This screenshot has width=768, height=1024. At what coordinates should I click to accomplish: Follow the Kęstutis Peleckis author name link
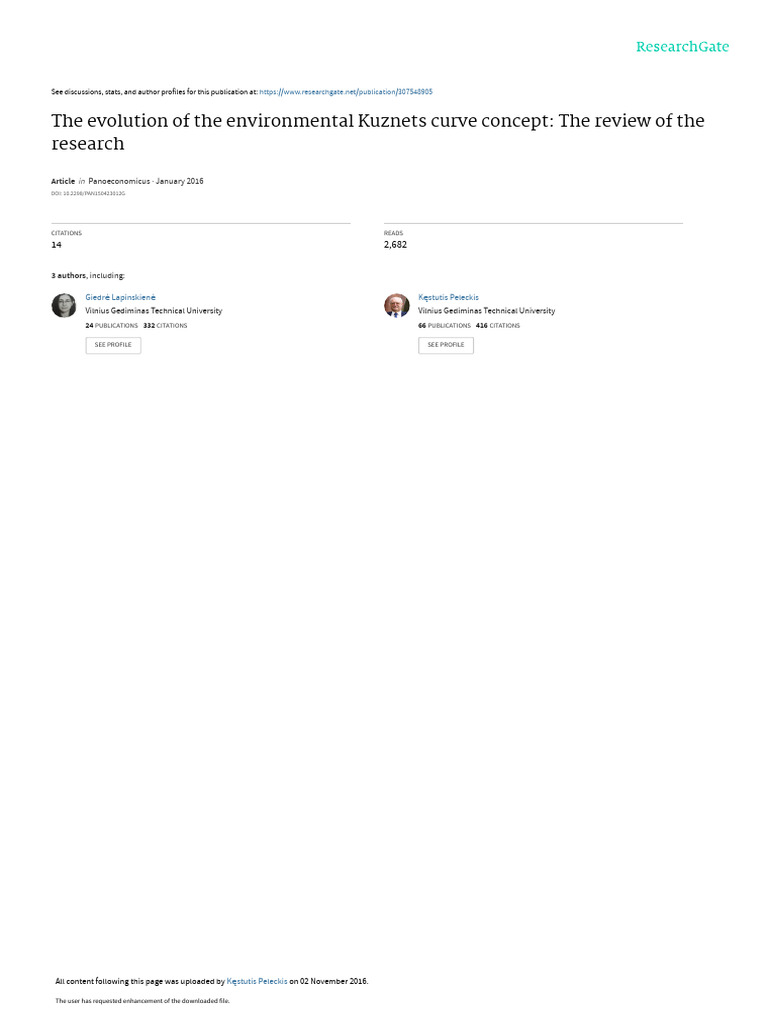[448, 297]
